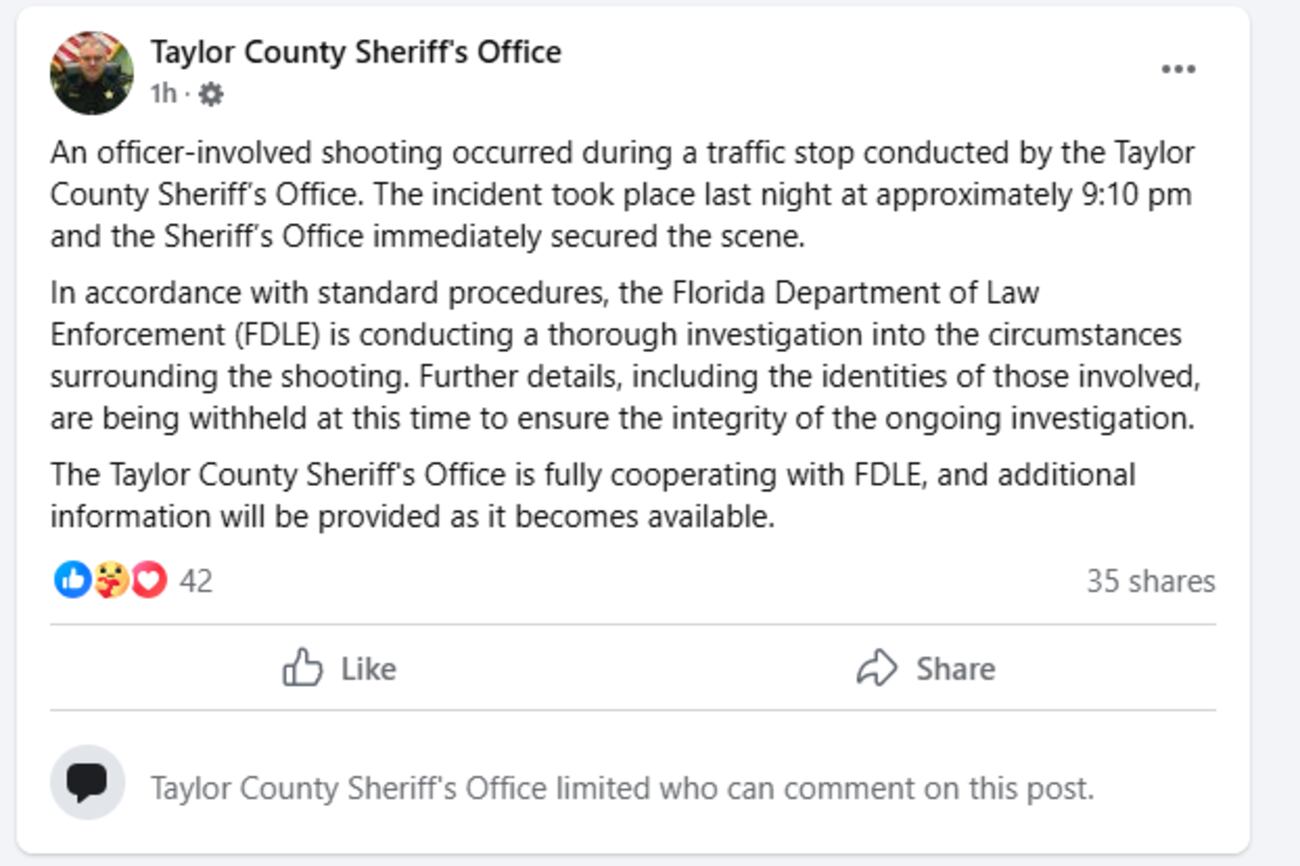Screen dimensions: 1300x866
Task: Open the page name link in the post header
Action: (356, 52)
